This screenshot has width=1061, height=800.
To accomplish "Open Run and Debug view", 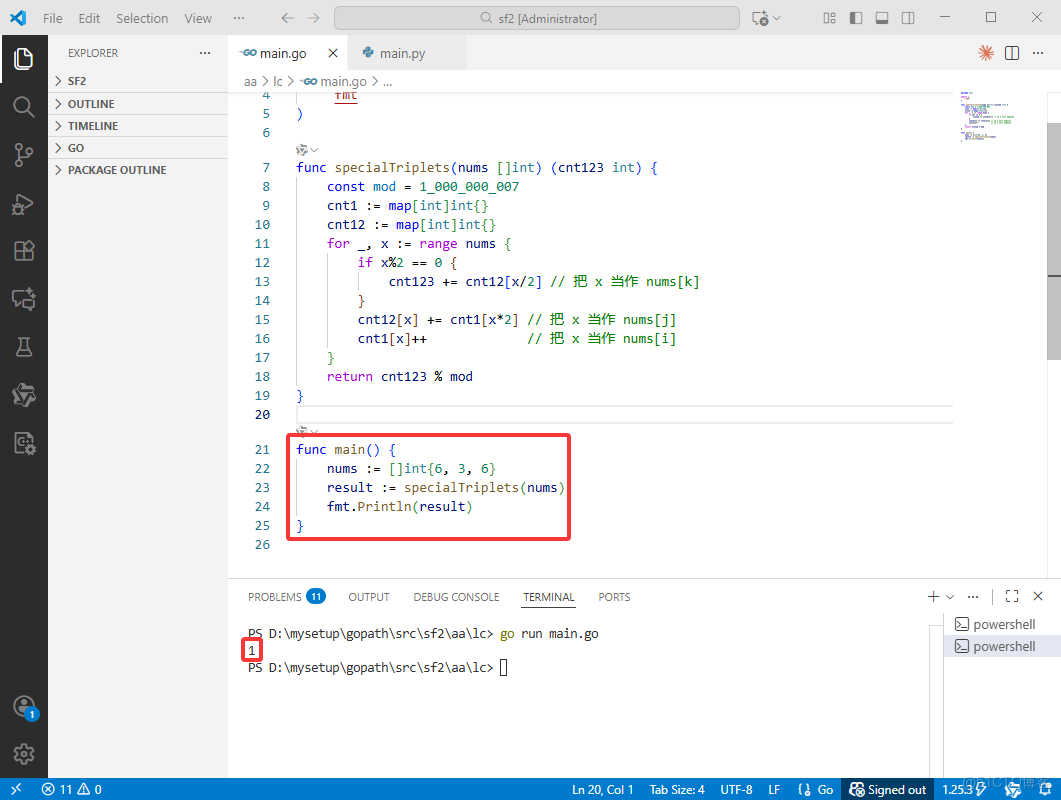I will coord(23,203).
